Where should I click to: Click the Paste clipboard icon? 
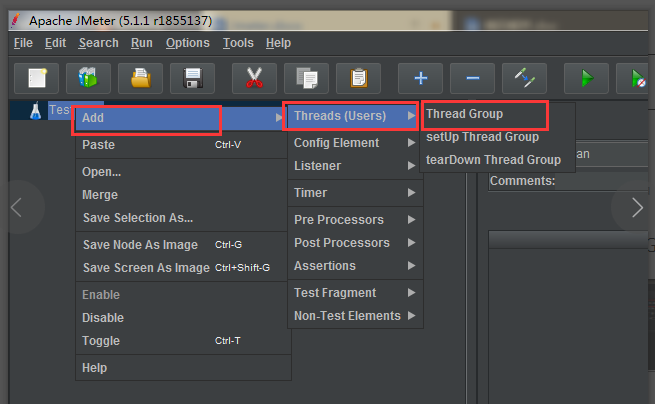358,78
